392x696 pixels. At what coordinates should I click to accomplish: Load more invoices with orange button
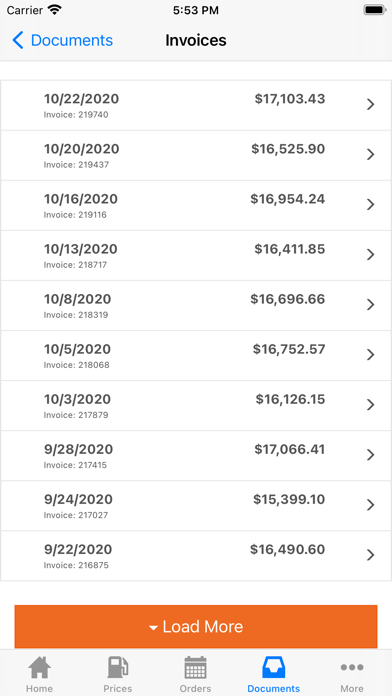pyautogui.click(x=196, y=626)
